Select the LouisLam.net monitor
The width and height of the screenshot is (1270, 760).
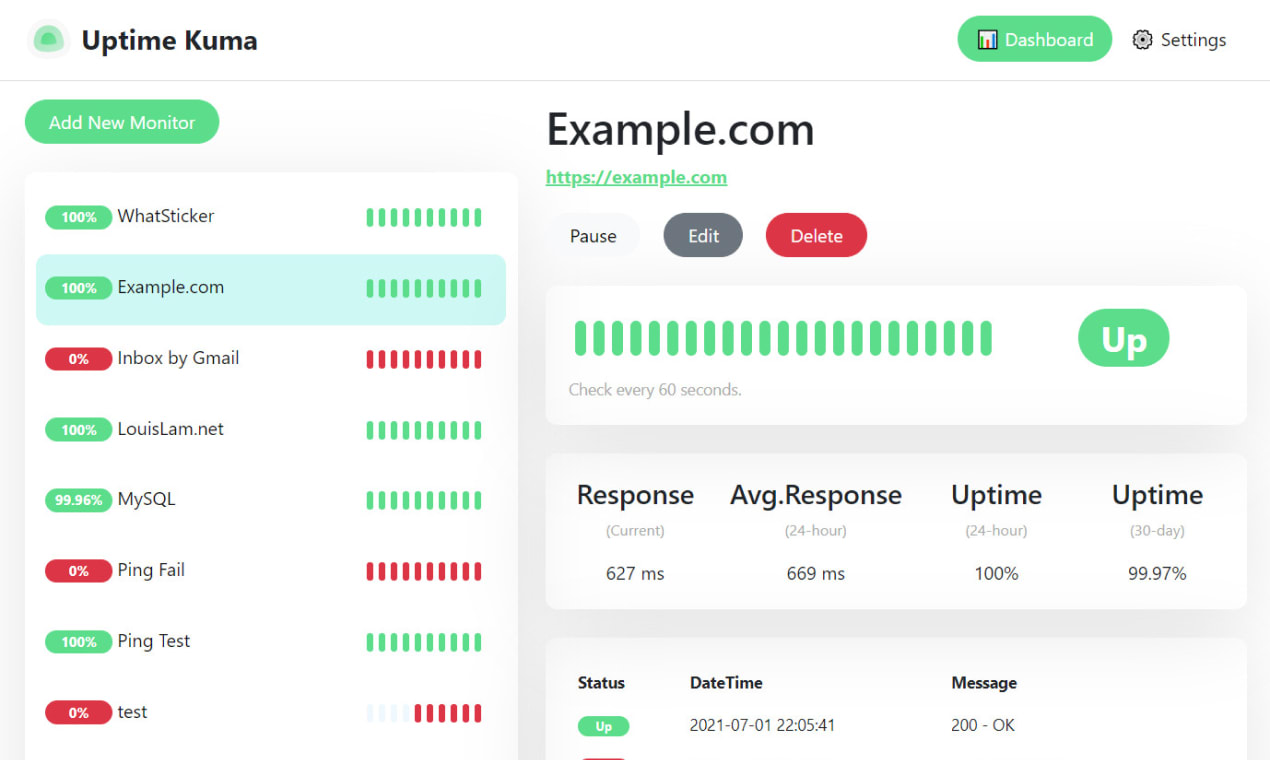pyautogui.click(x=271, y=430)
